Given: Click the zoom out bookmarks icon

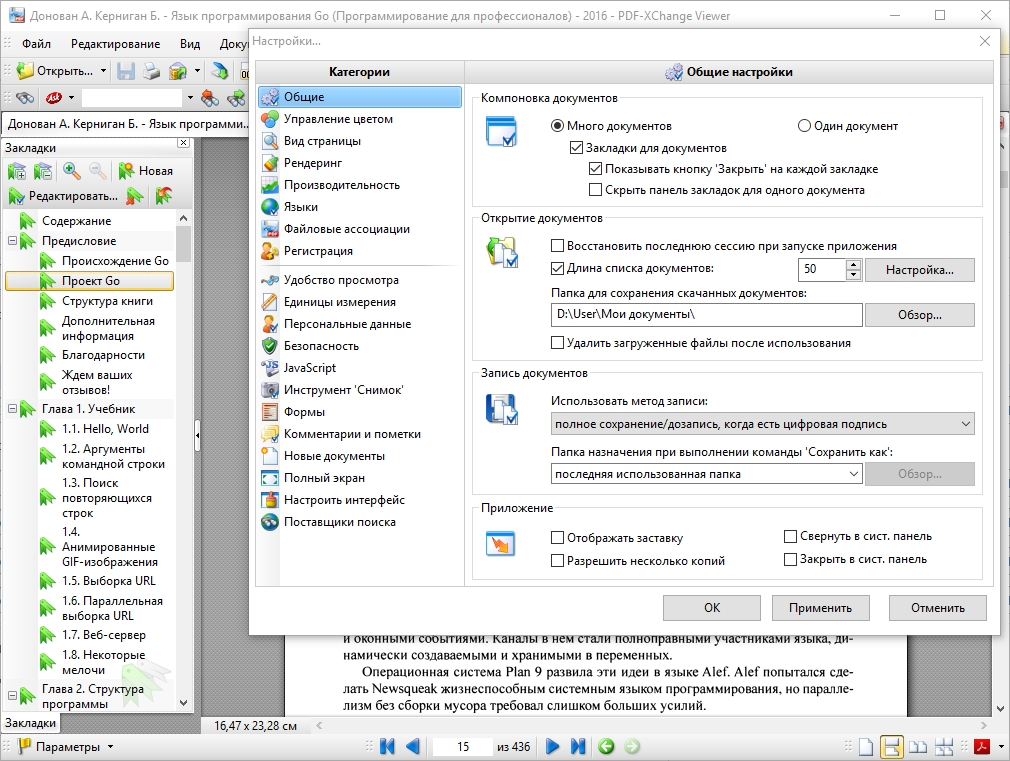Looking at the screenshot, I should tap(97, 171).
